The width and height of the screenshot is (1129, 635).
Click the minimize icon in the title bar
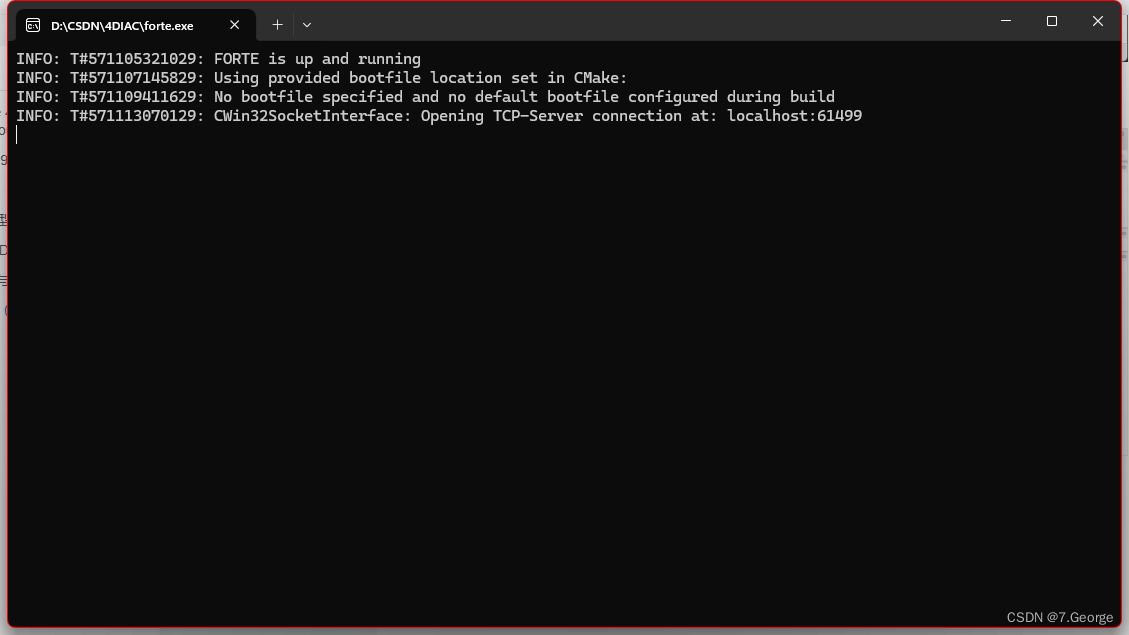[1005, 21]
